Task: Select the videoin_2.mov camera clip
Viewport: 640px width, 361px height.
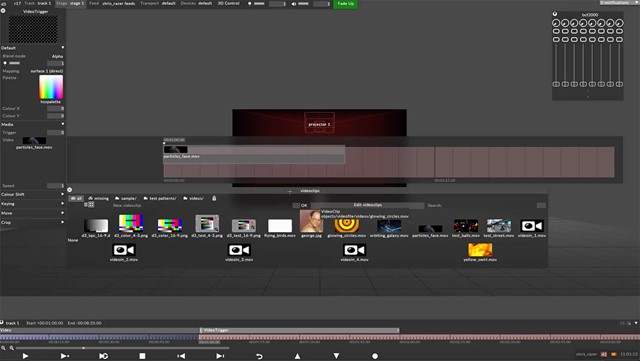Action: point(124,252)
